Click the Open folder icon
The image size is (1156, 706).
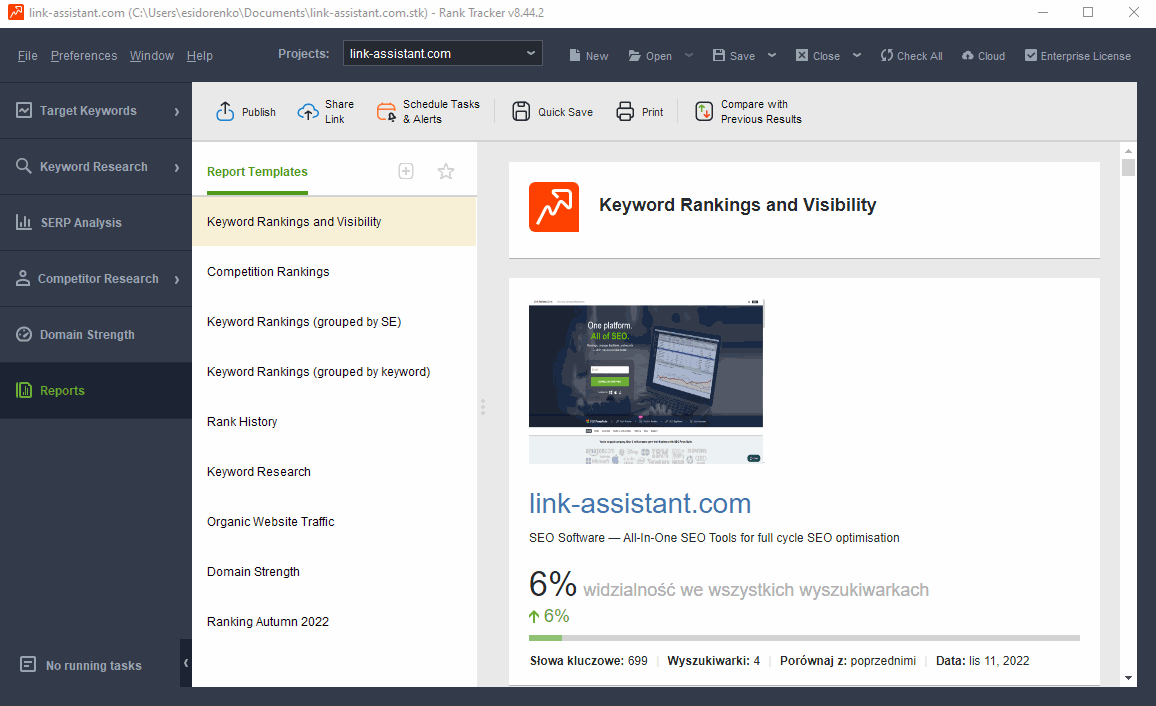[635, 55]
